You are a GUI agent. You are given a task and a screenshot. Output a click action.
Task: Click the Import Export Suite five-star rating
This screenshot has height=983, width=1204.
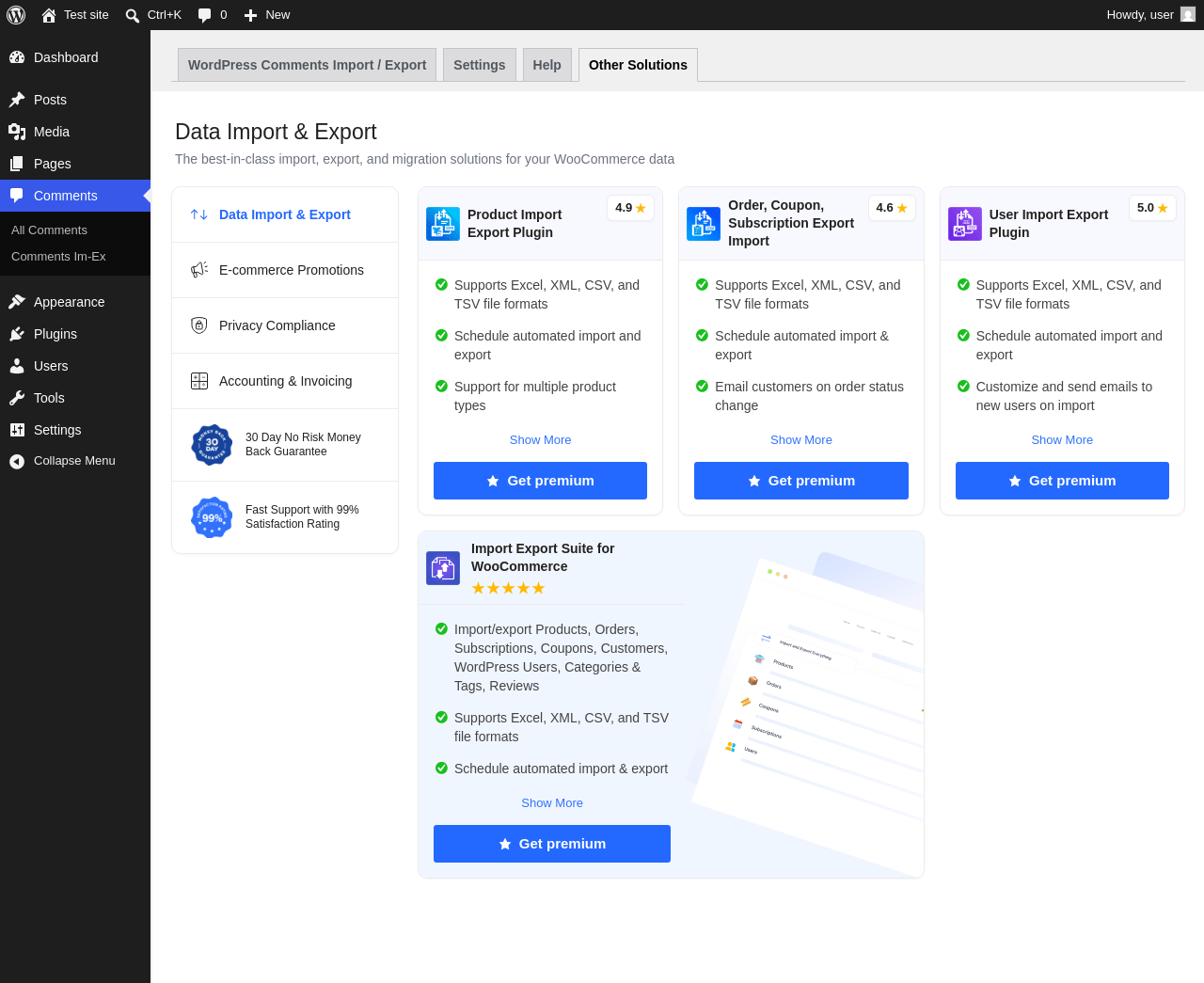point(508,589)
